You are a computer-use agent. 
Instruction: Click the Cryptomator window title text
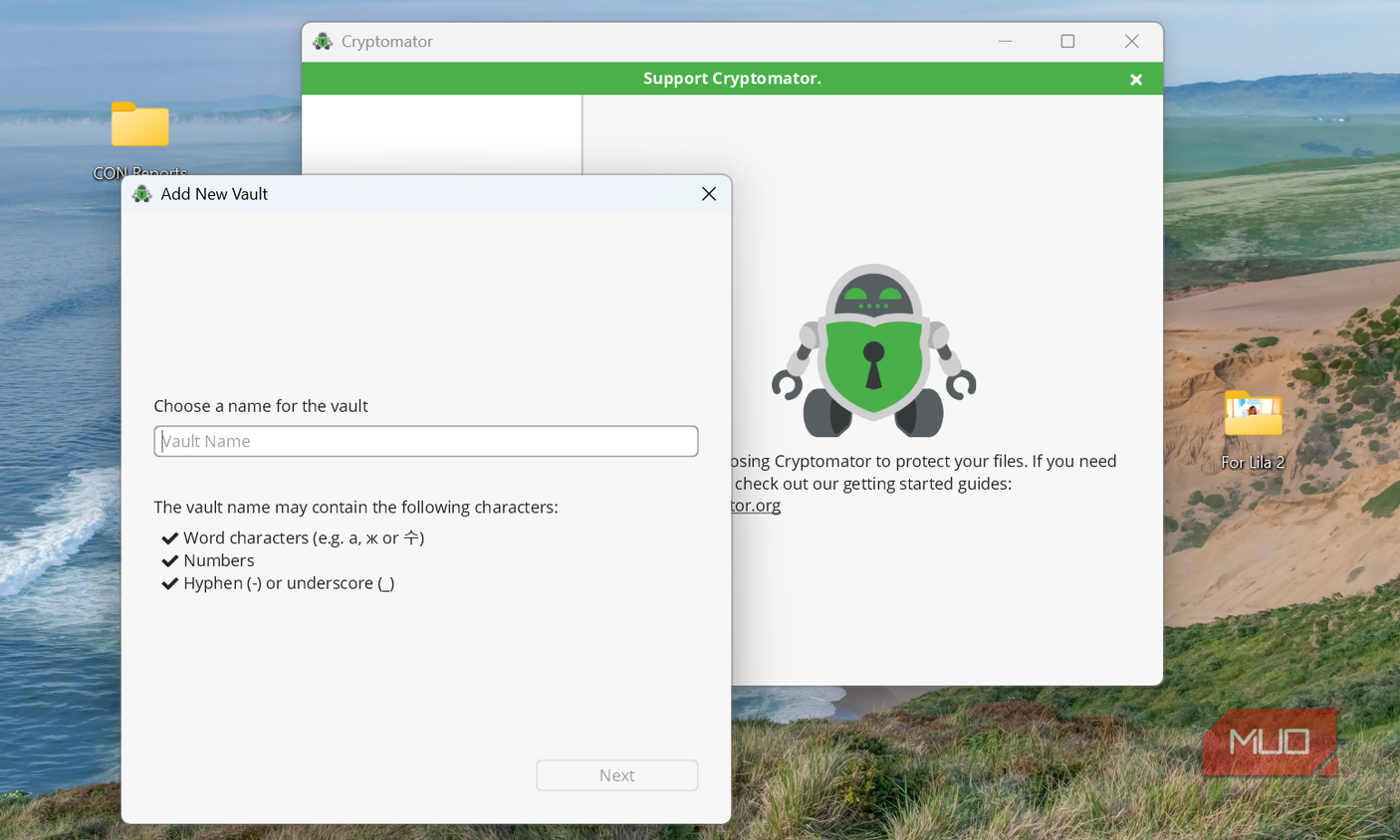click(387, 41)
